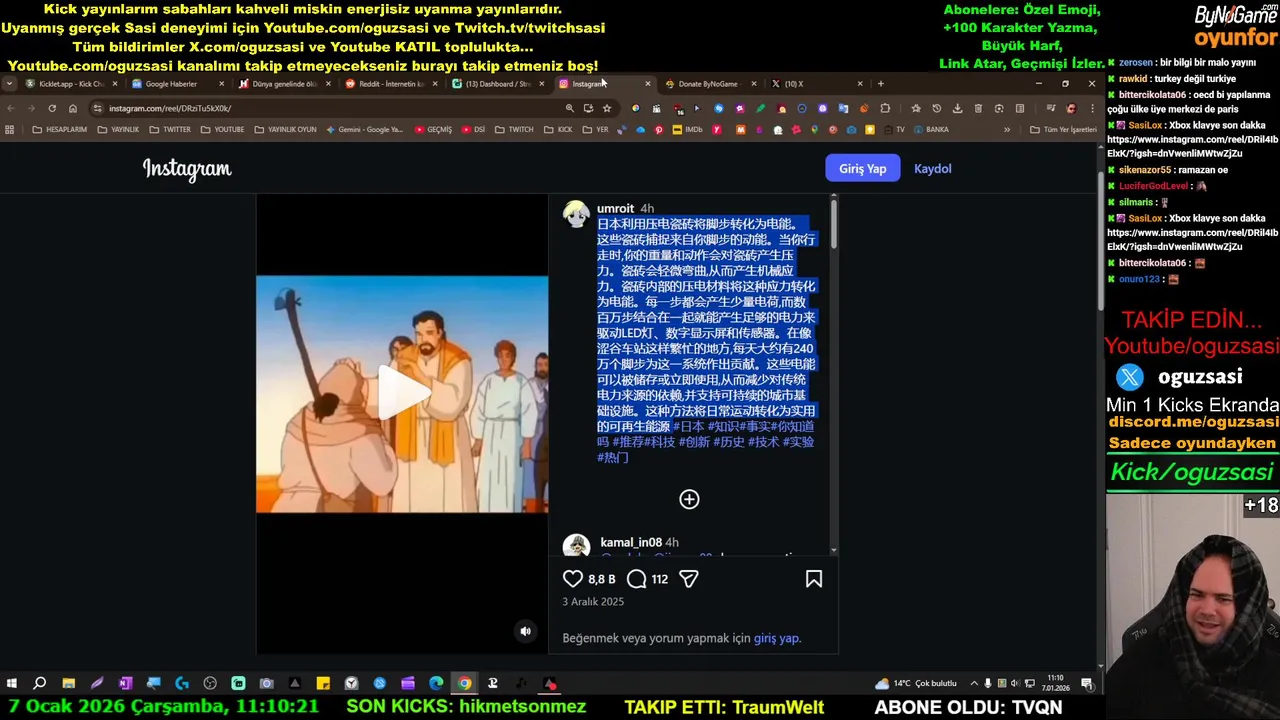1280x720 pixels.
Task: Open the browser downloads icon
Action: click(957, 108)
